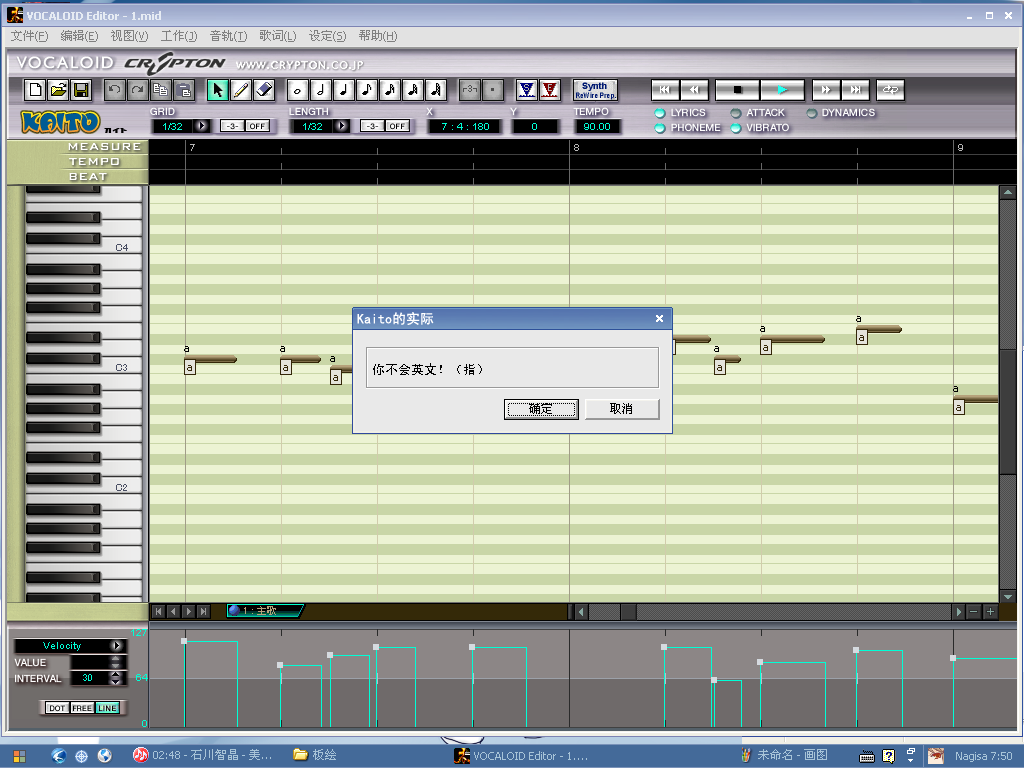Switch to the 未命名 - 画图 taskbar window
This screenshot has height=768, width=1024.
coord(786,756)
